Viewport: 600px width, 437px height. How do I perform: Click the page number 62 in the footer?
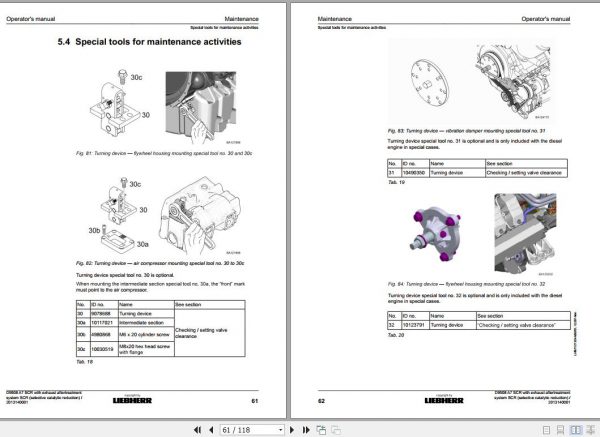(x=321, y=401)
